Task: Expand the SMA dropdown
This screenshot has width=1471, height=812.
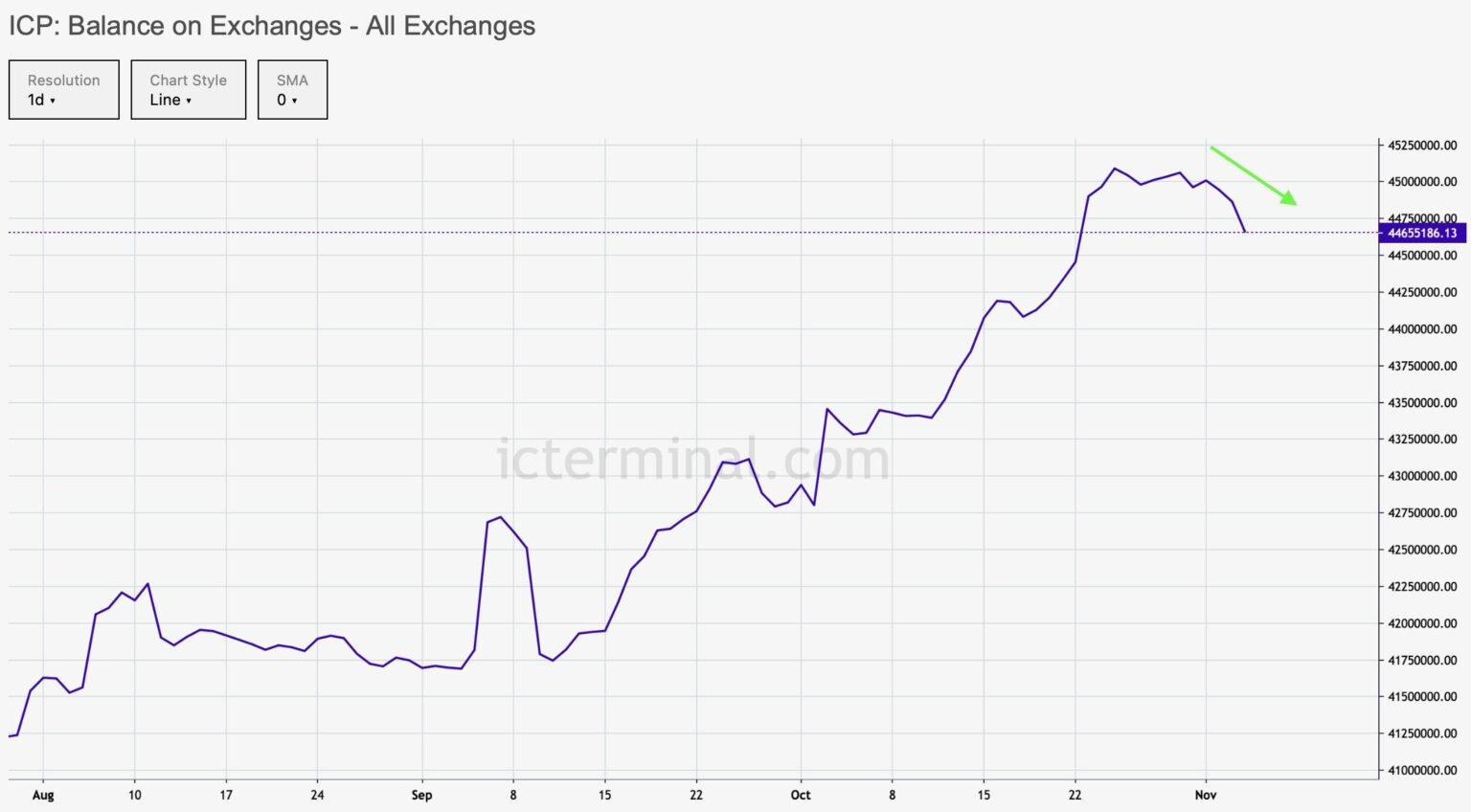Action: (x=292, y=90)
